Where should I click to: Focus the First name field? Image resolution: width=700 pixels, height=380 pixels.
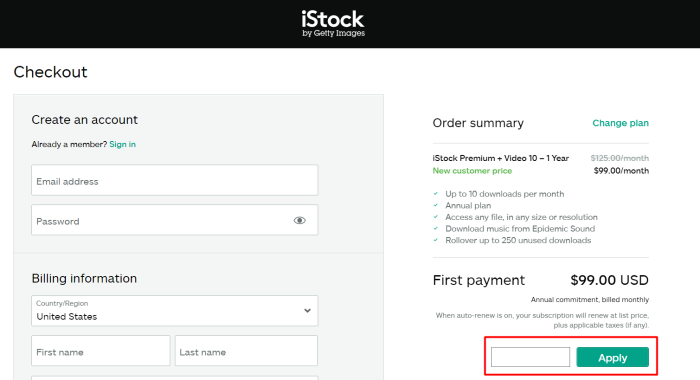point(100,351)
